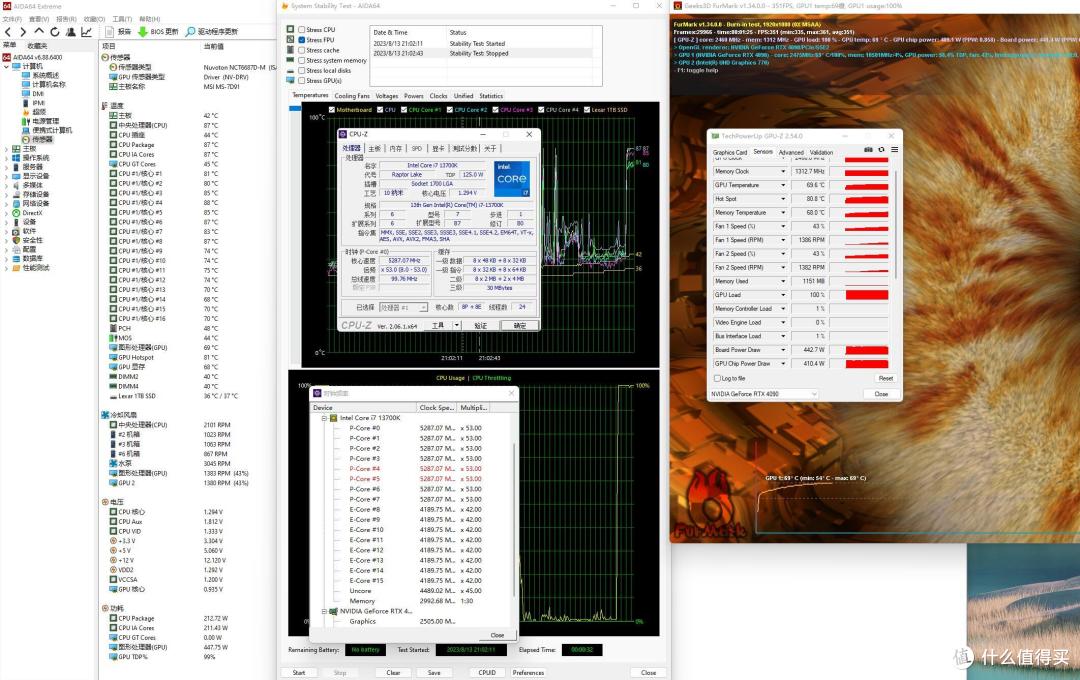Click clock speed dialog vertical scrollbar
The width and height of the screenshot is (1080, 680).
pos(514,520)
